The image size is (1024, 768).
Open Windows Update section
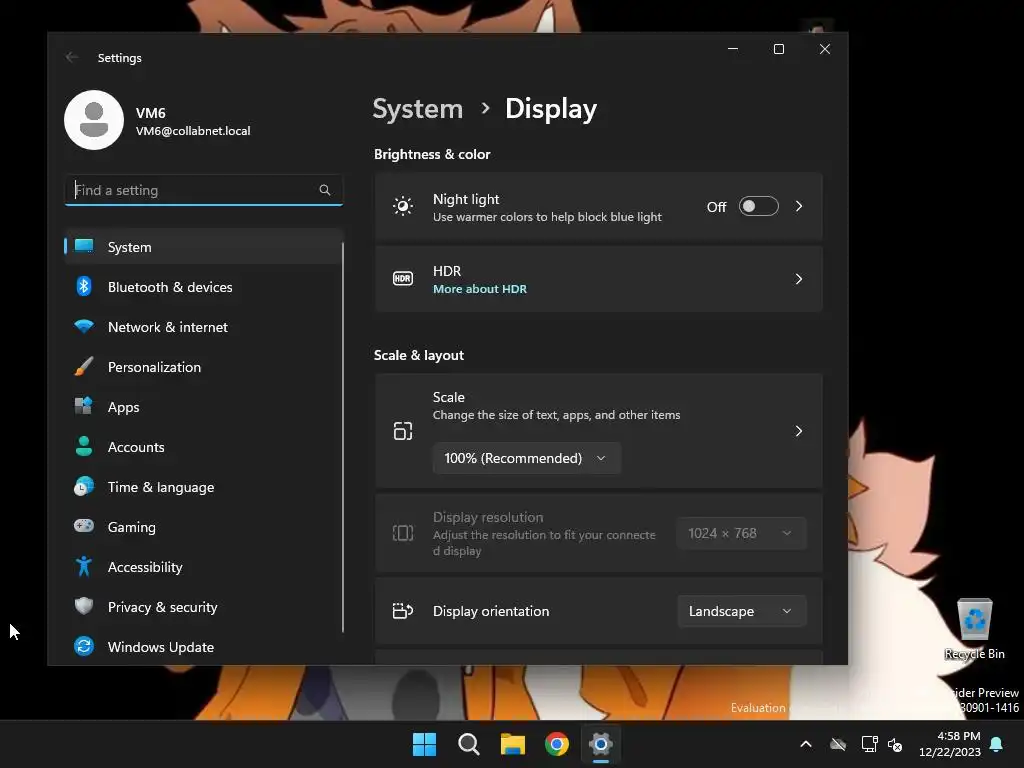(x=204, y=647)
